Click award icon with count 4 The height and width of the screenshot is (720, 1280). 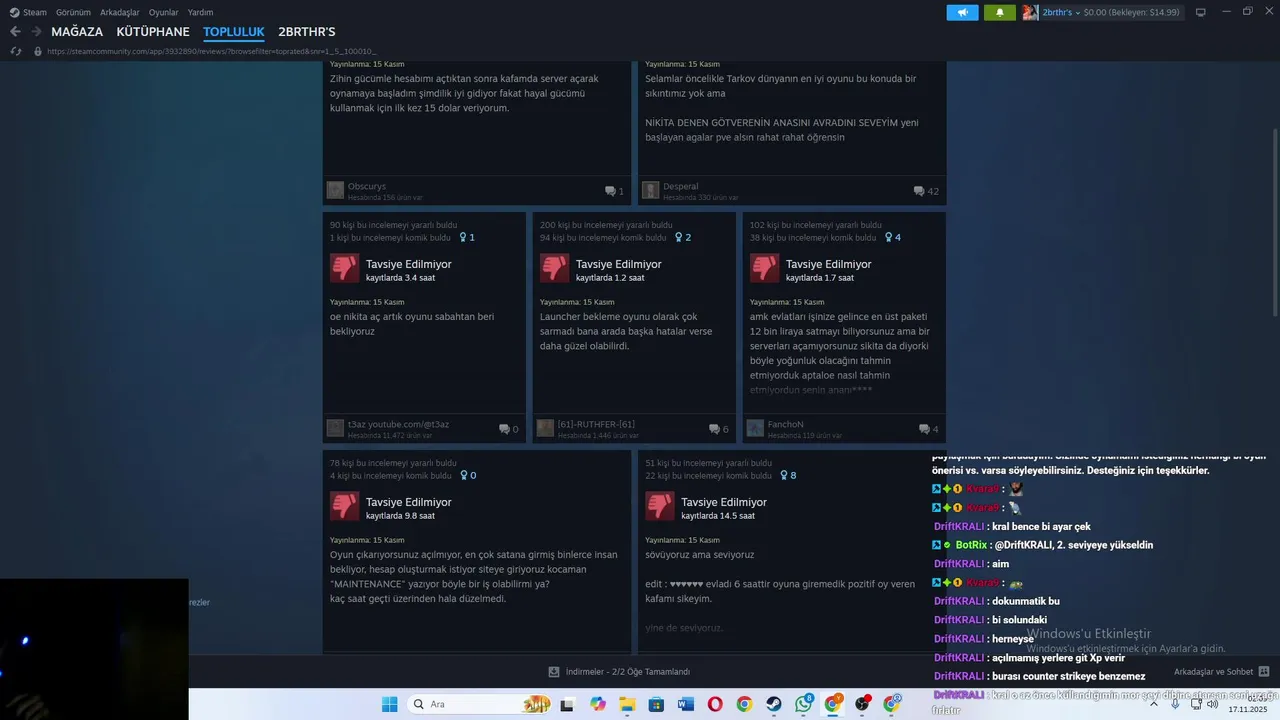tap(889, 238)
